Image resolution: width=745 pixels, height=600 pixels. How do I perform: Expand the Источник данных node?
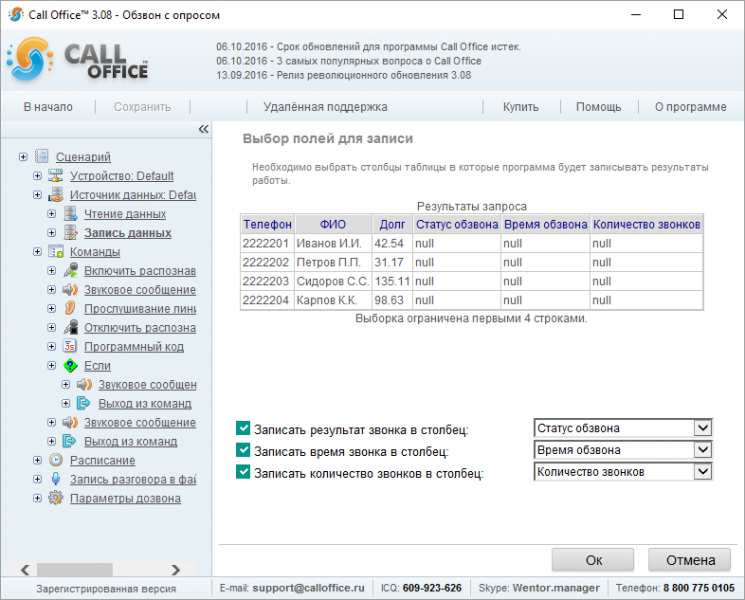coord(38,195)
